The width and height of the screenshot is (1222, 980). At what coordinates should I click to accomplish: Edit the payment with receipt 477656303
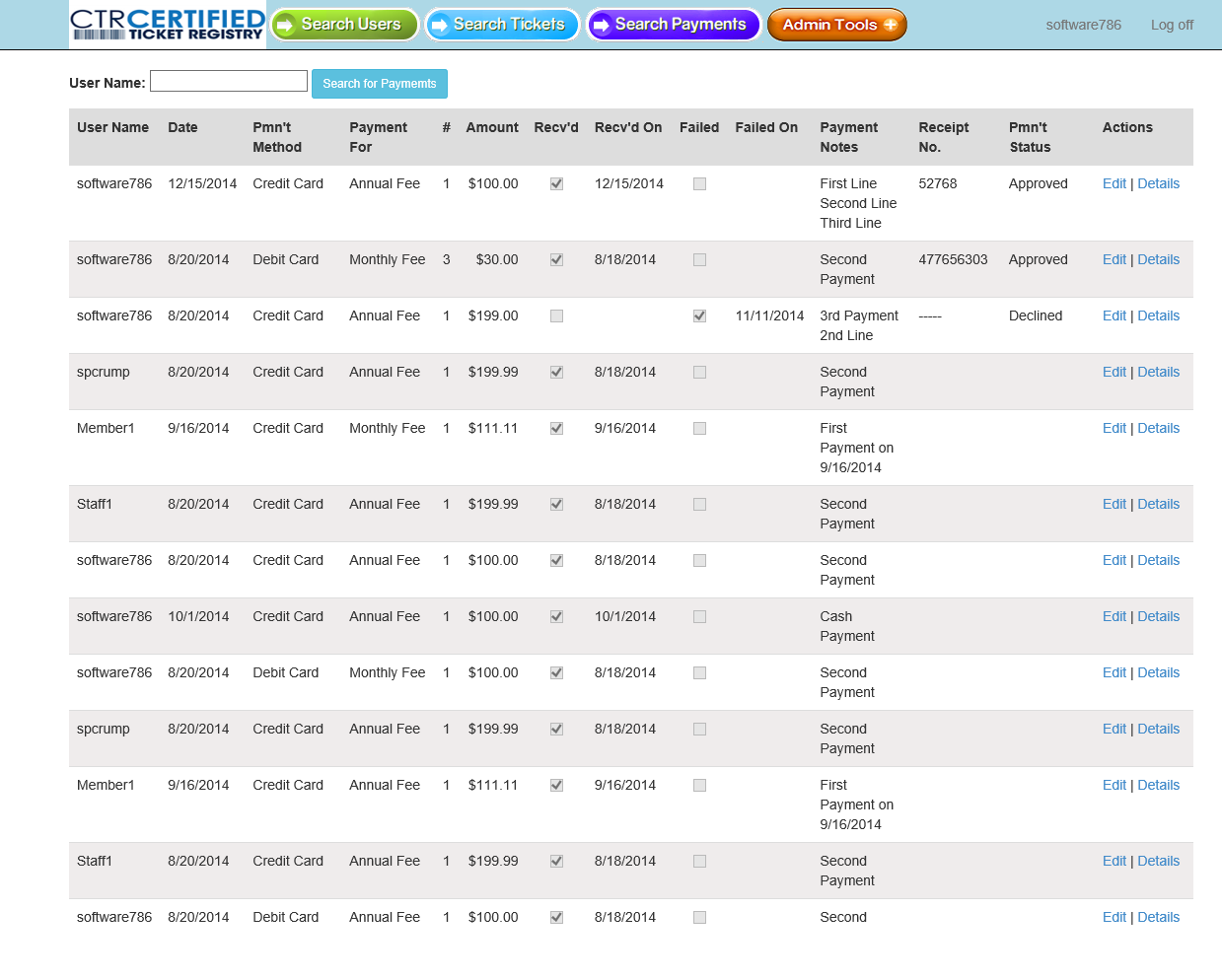click(x=1114, y=259)
